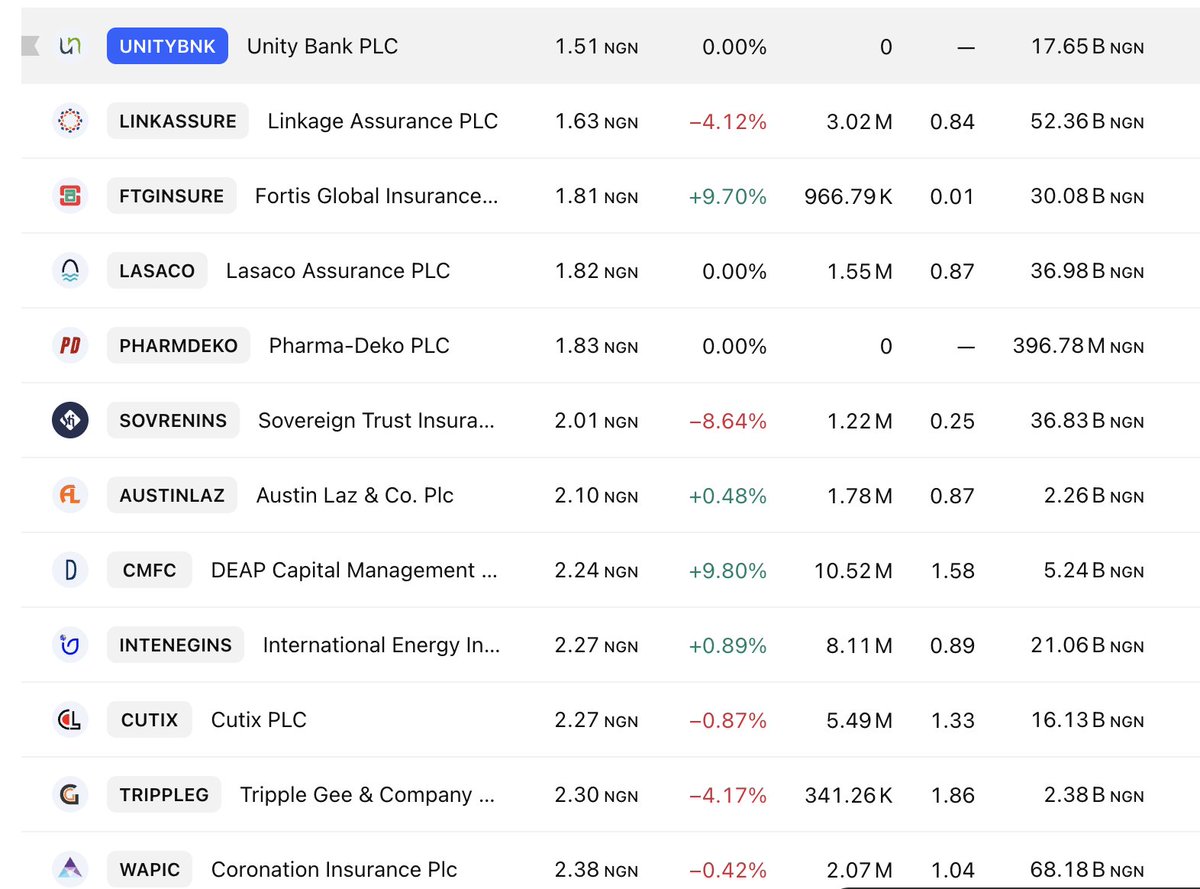Open Austin Laz & Co. Plc name
The width and height of the screenshot is (1200, 889).
click(355, 495)
